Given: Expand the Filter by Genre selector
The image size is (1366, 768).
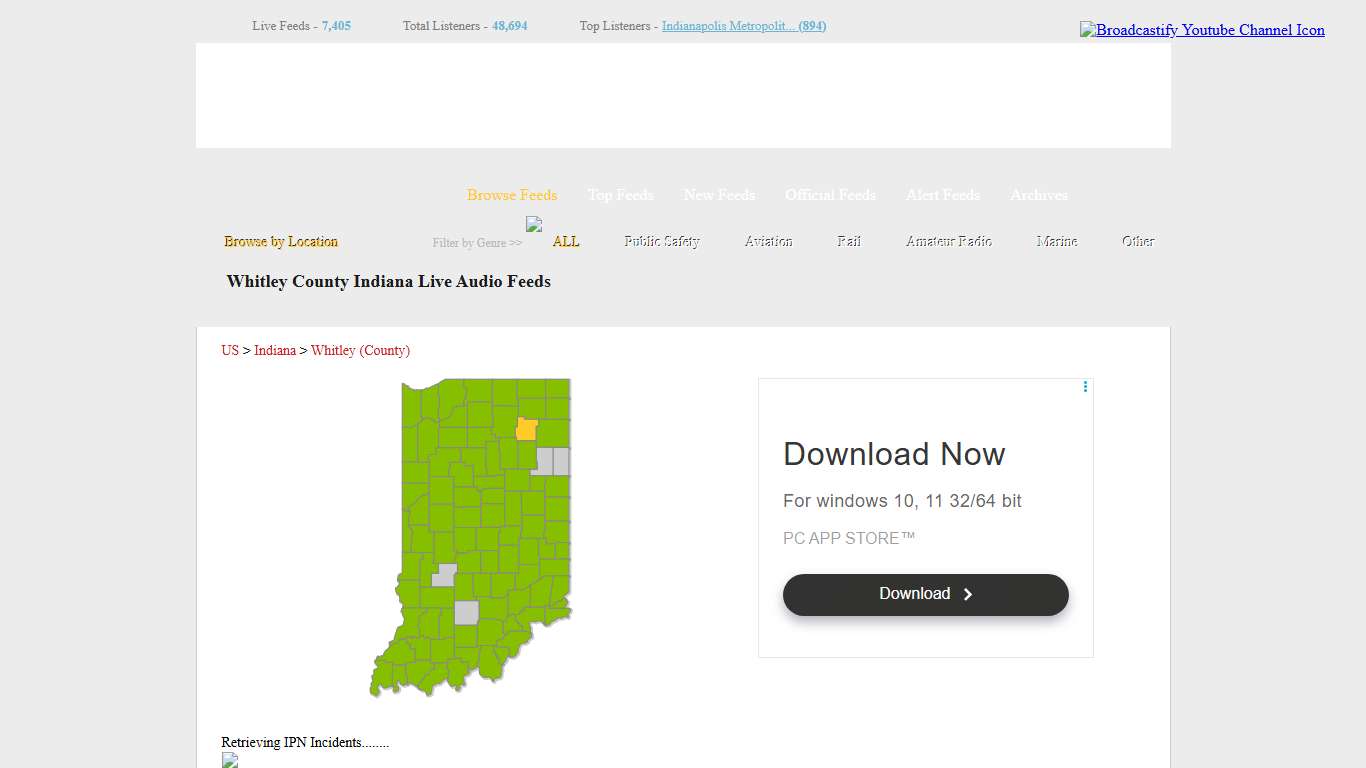Looking at the screenshot, I should (476, 242).
